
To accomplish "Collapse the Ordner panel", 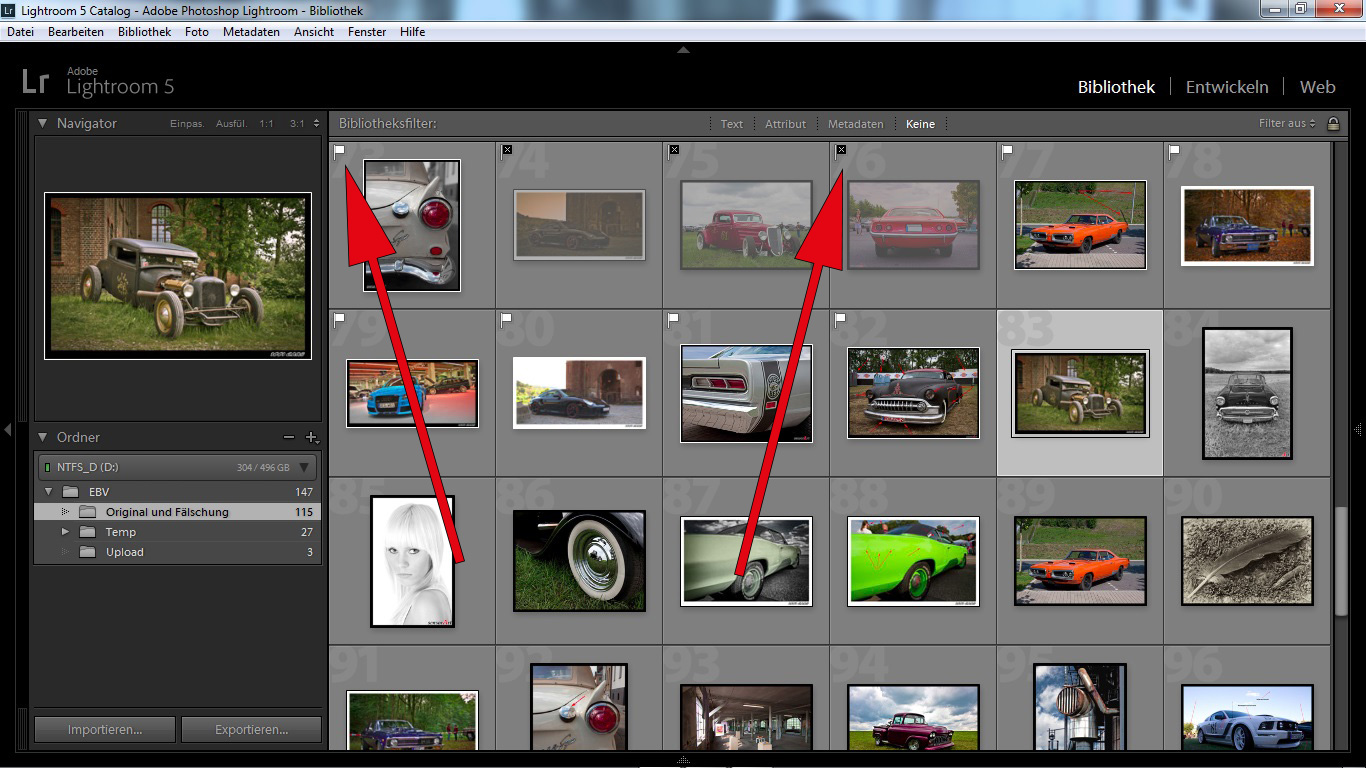I will (x=43, y=437).
